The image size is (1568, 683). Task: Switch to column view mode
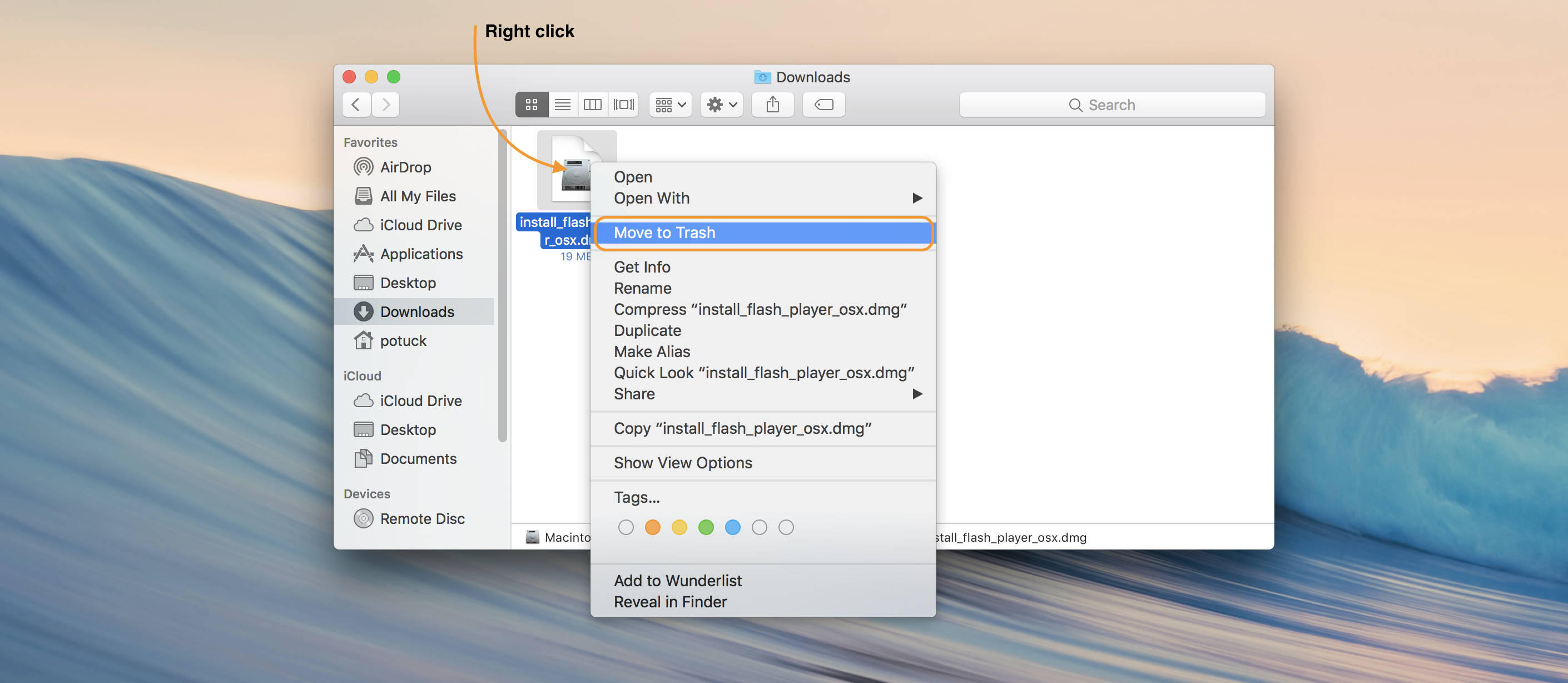click(592, 105)
